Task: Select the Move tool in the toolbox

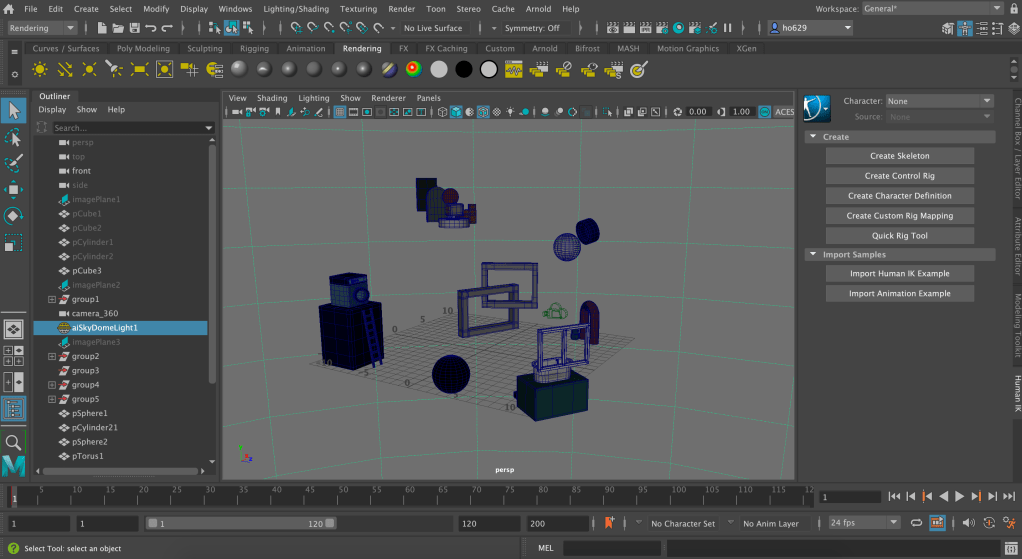Action: pos(14,189)
